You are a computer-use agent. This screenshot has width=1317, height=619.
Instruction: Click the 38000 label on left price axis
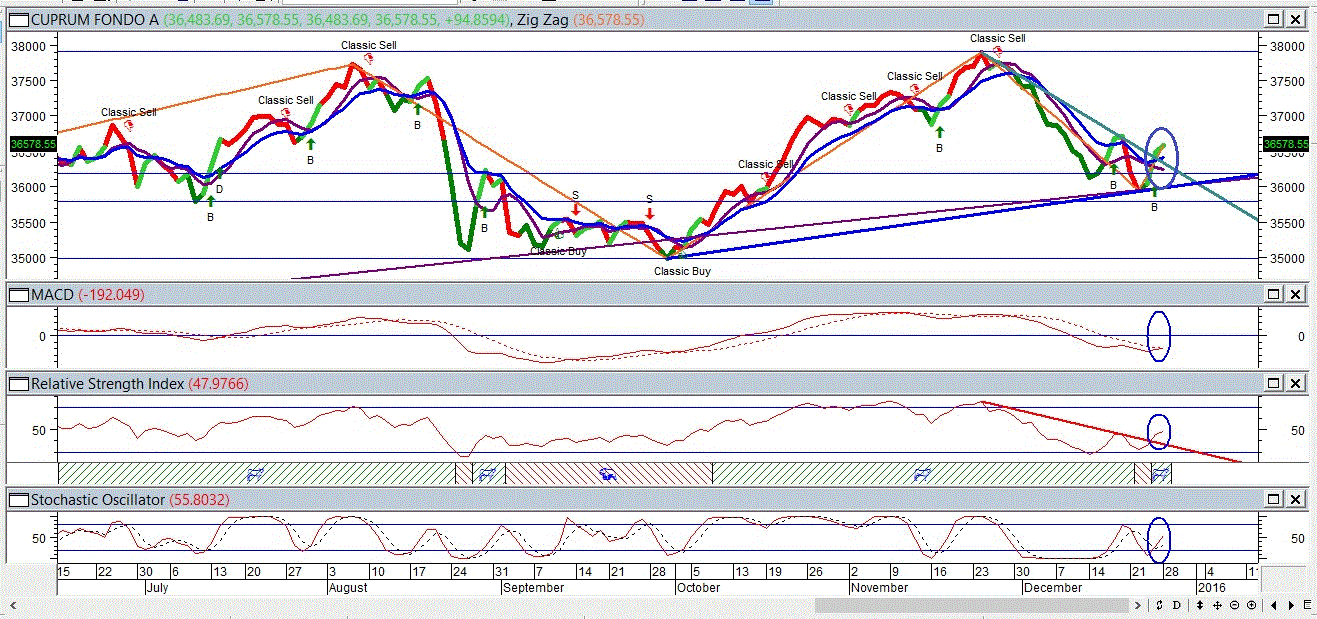pyautogui.click(x=28, y=46)
